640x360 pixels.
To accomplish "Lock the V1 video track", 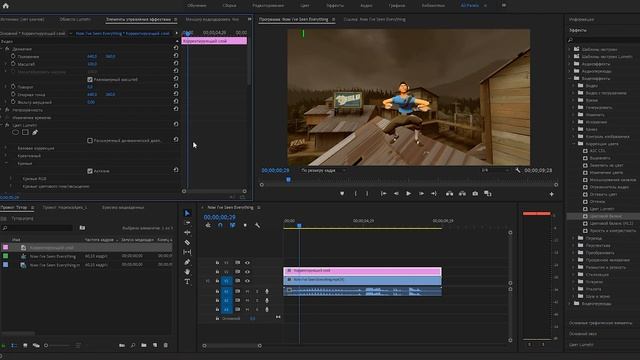I will pyautogui.click(x=218, y=281).
